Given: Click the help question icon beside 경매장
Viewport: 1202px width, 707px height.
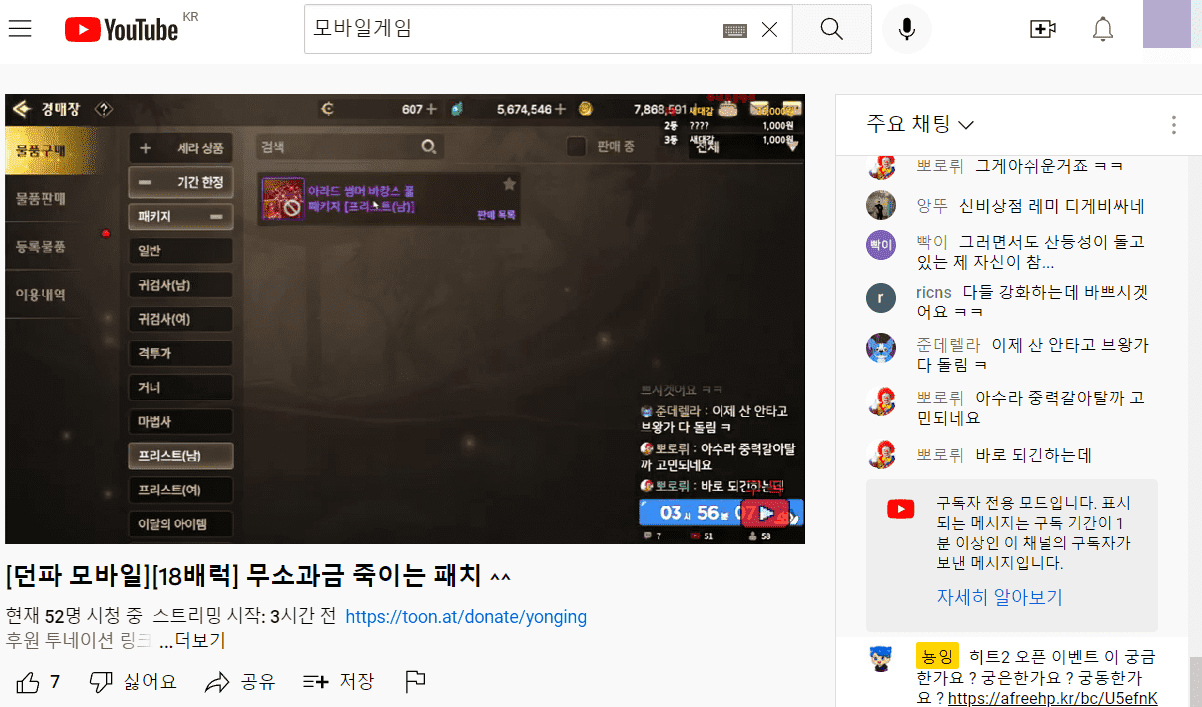Looking at the screenshot, I should 103,108.
